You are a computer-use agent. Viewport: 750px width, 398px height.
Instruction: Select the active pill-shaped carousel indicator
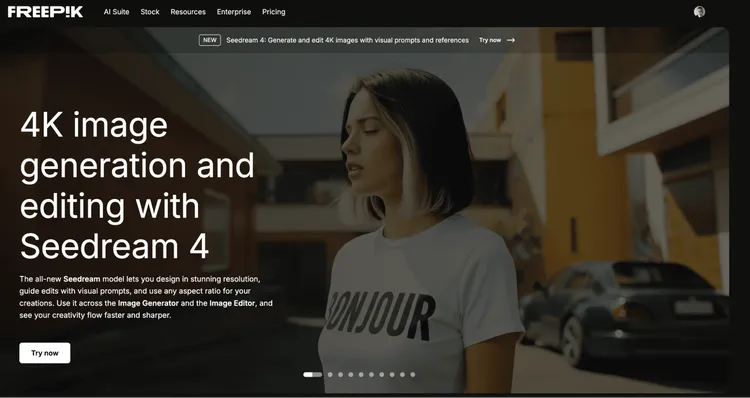(x=313, y=375)
